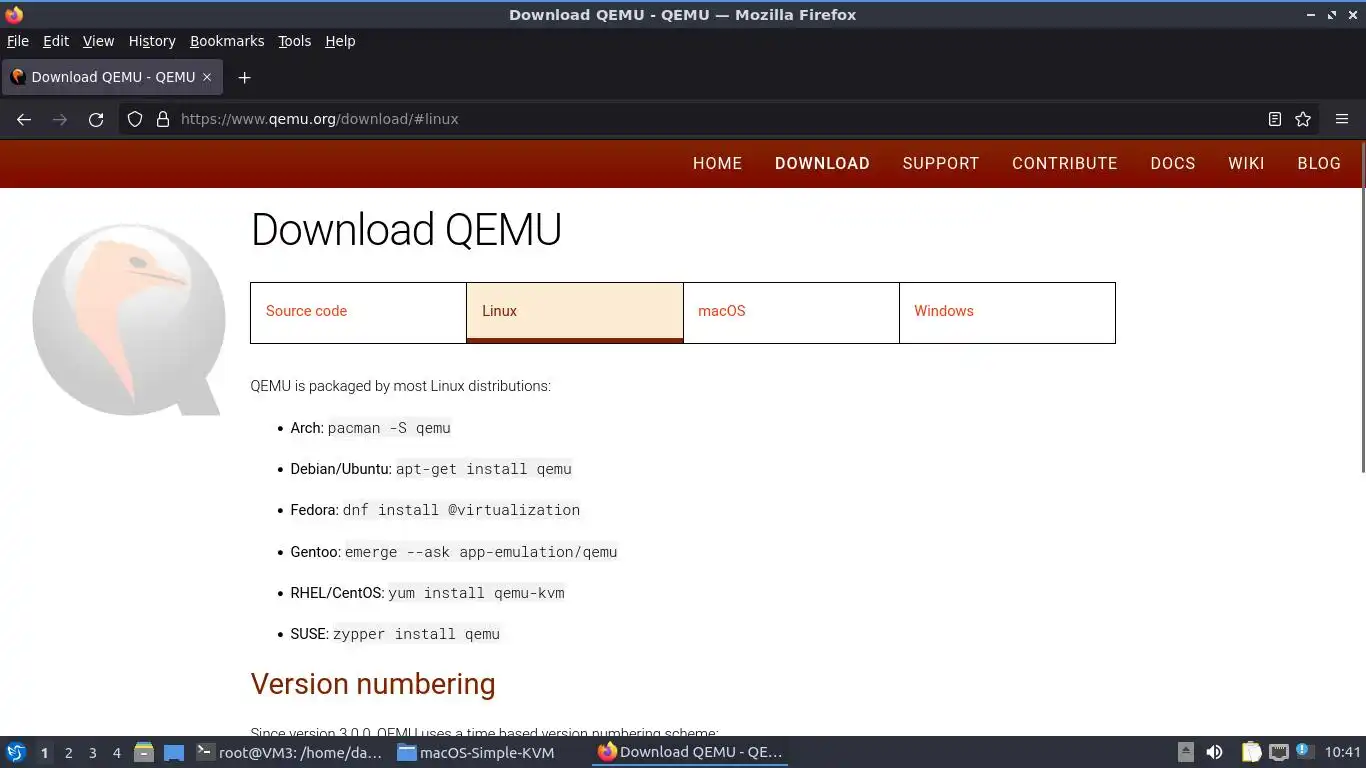Open the clipboard manager tray icon
This screenshot has height=768, width=1366.
1251,752
